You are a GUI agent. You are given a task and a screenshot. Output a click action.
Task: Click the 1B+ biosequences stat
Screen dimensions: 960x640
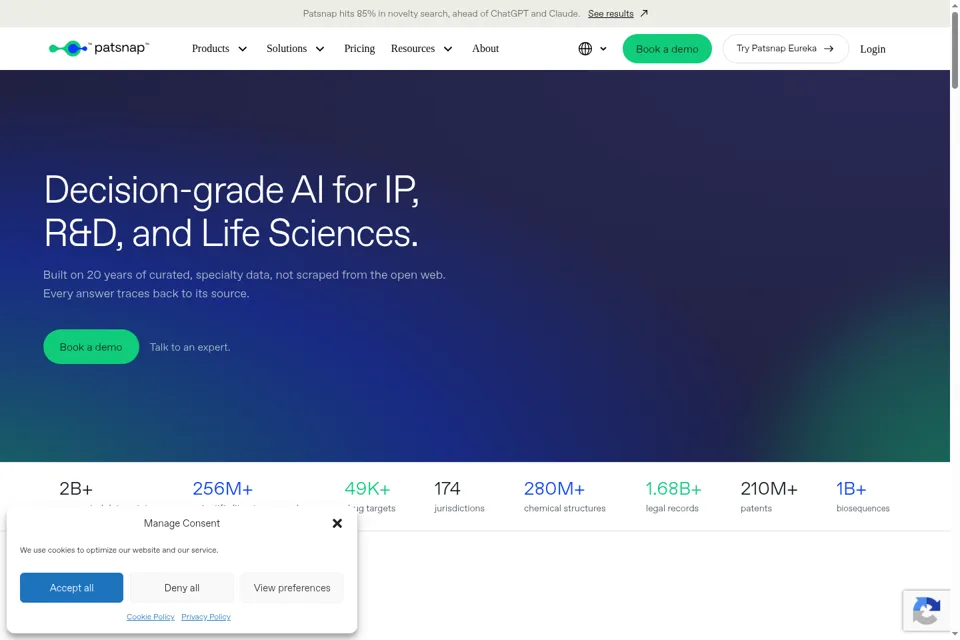tap(863, 497)
